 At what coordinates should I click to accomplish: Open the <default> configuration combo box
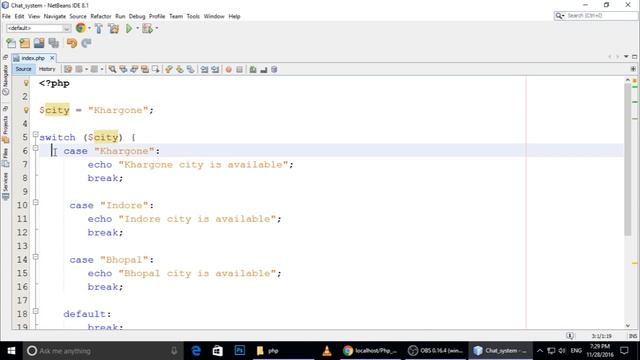[x=39, y=28]
